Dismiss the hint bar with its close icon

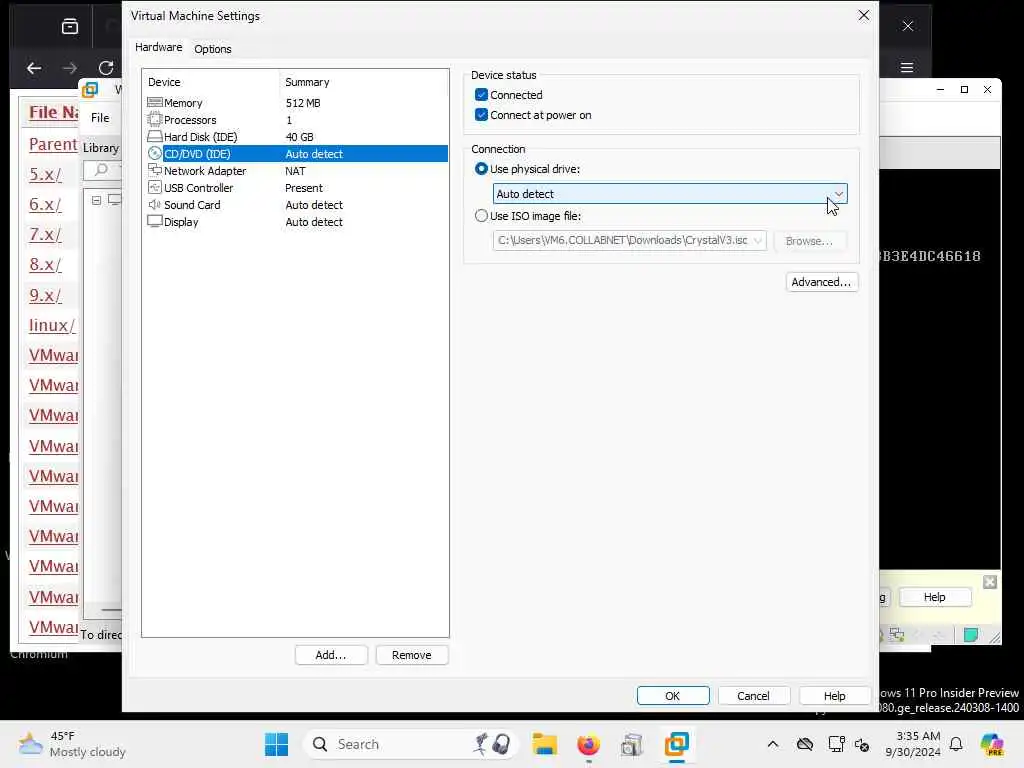coord(989,582)
